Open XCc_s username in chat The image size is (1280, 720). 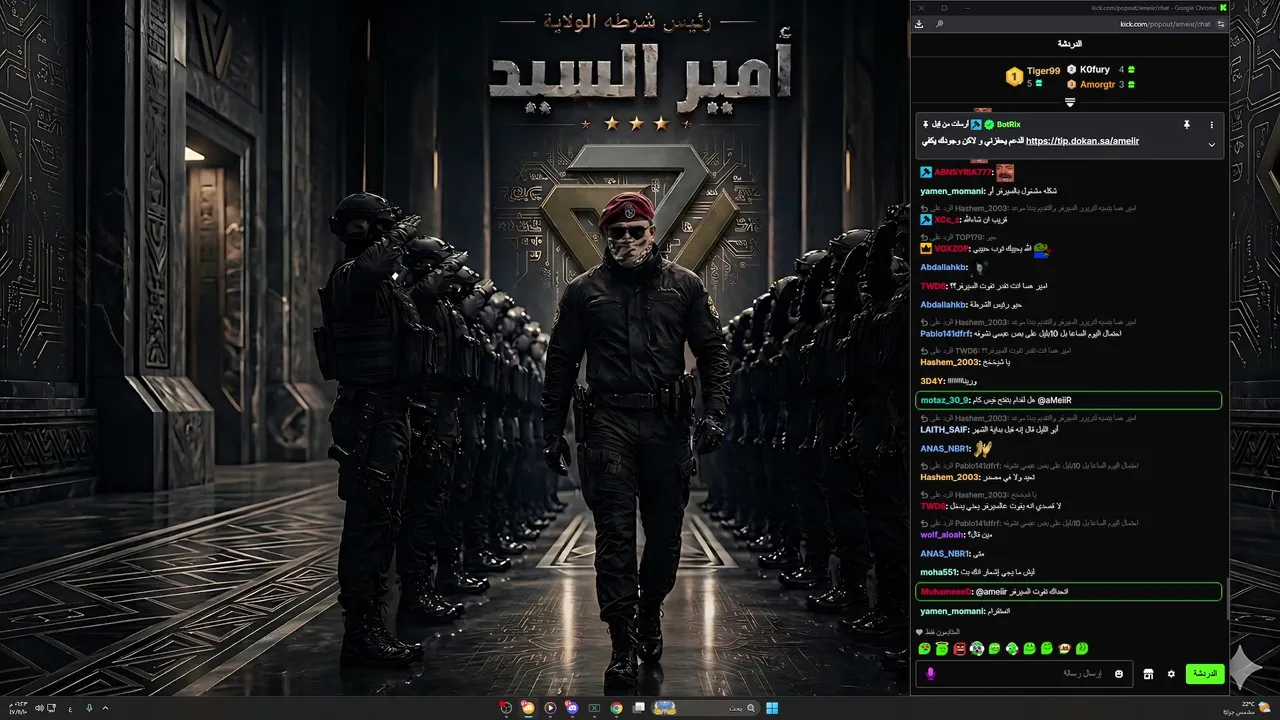point(947,219)
